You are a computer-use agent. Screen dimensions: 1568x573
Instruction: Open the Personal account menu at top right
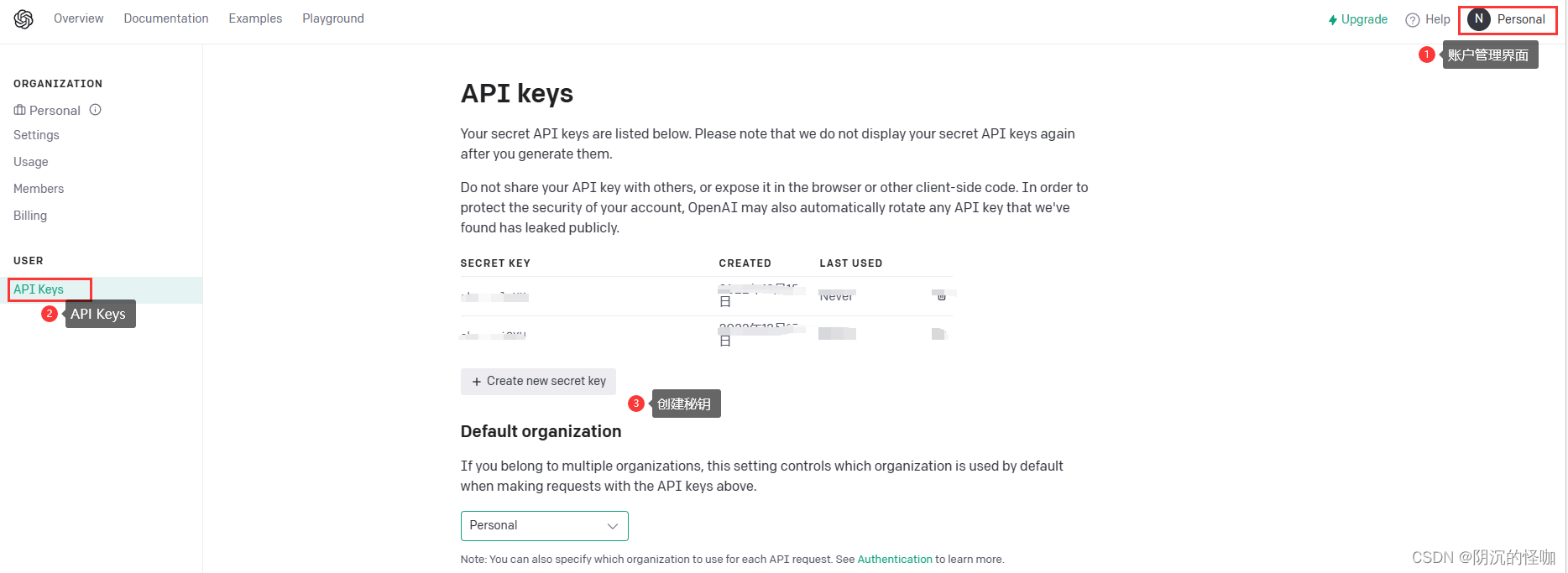click(x=1520, y=19)
